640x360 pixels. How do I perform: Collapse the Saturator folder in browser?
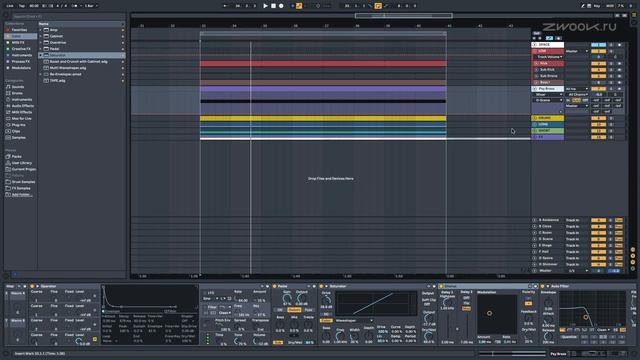[41, 55]
